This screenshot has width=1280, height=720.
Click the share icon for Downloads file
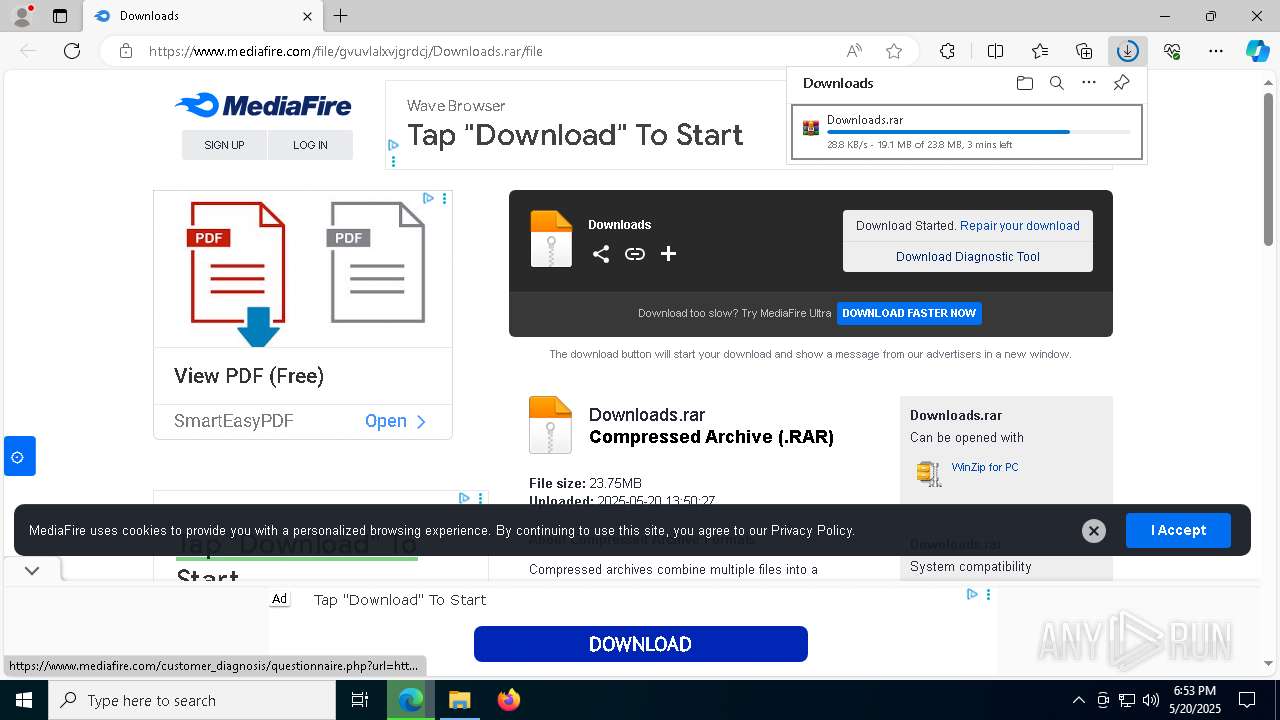click(601, 254)
